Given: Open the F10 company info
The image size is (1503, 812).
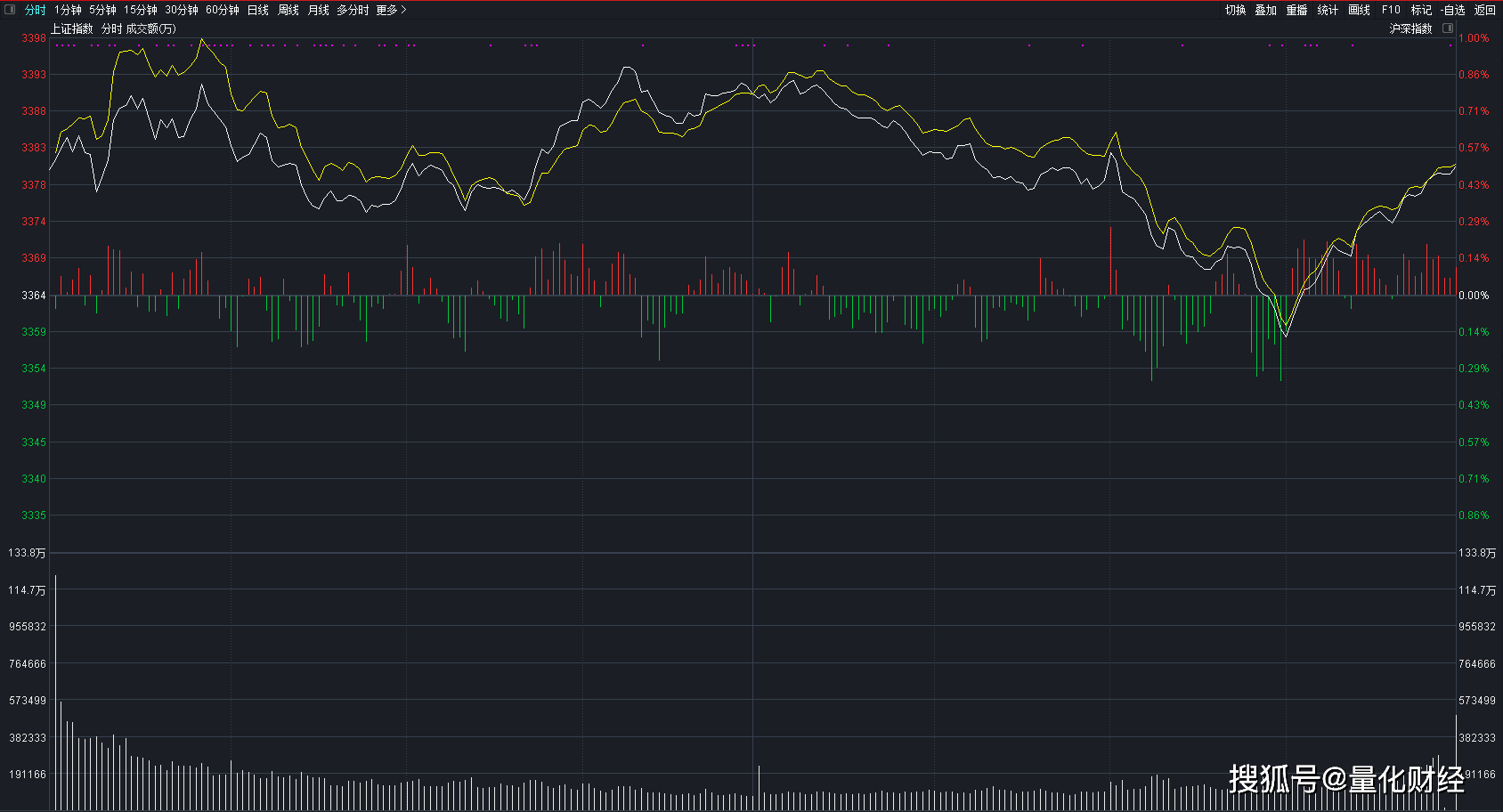Looking at the screenshot, I should [1391, 10].
